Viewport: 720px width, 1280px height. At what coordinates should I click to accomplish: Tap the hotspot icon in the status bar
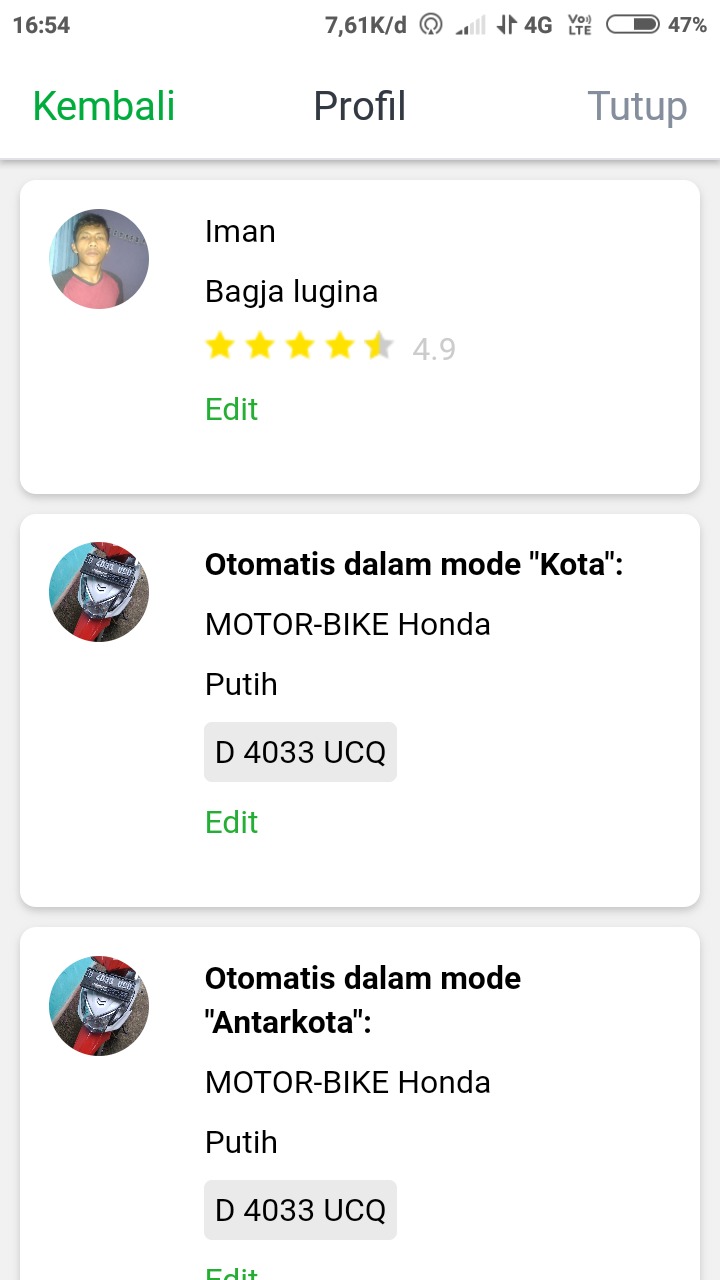tap(431, 25)
